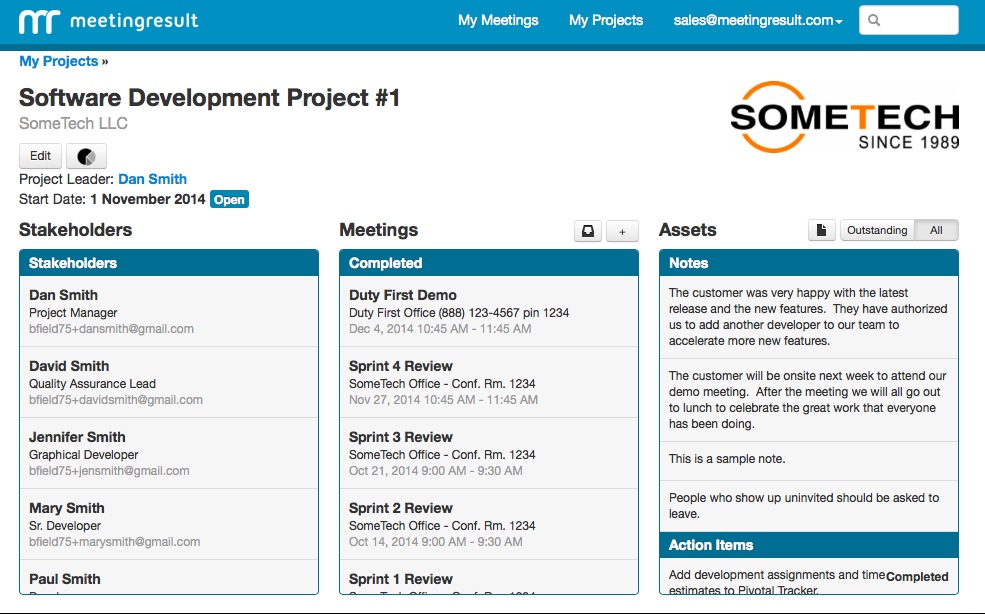985x614 pixels.
Task: Click the Oct 14, 2014 meeting time
Action: point(435,542)
